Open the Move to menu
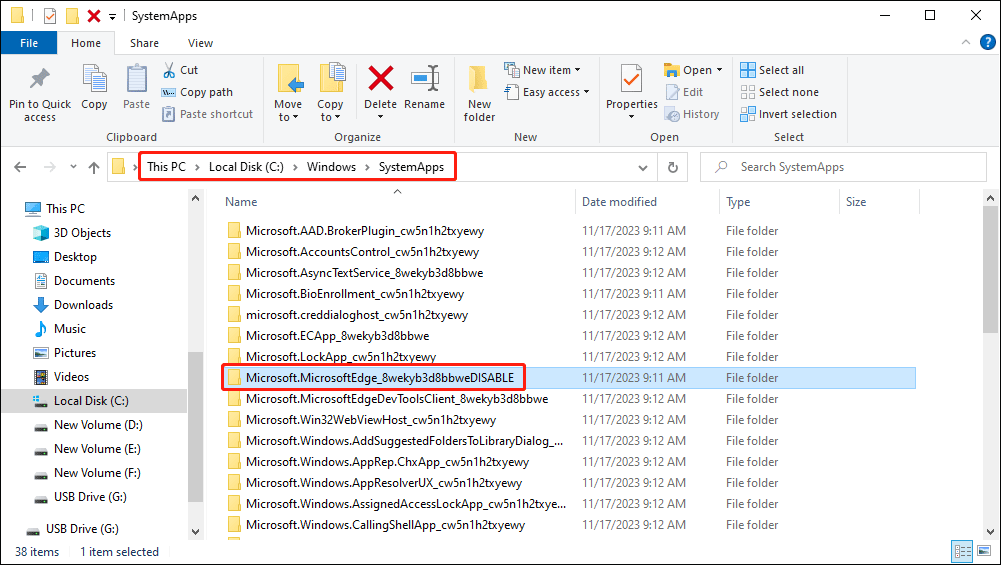1001x565 pixels. pyautogui.click(x=289, y=93)
